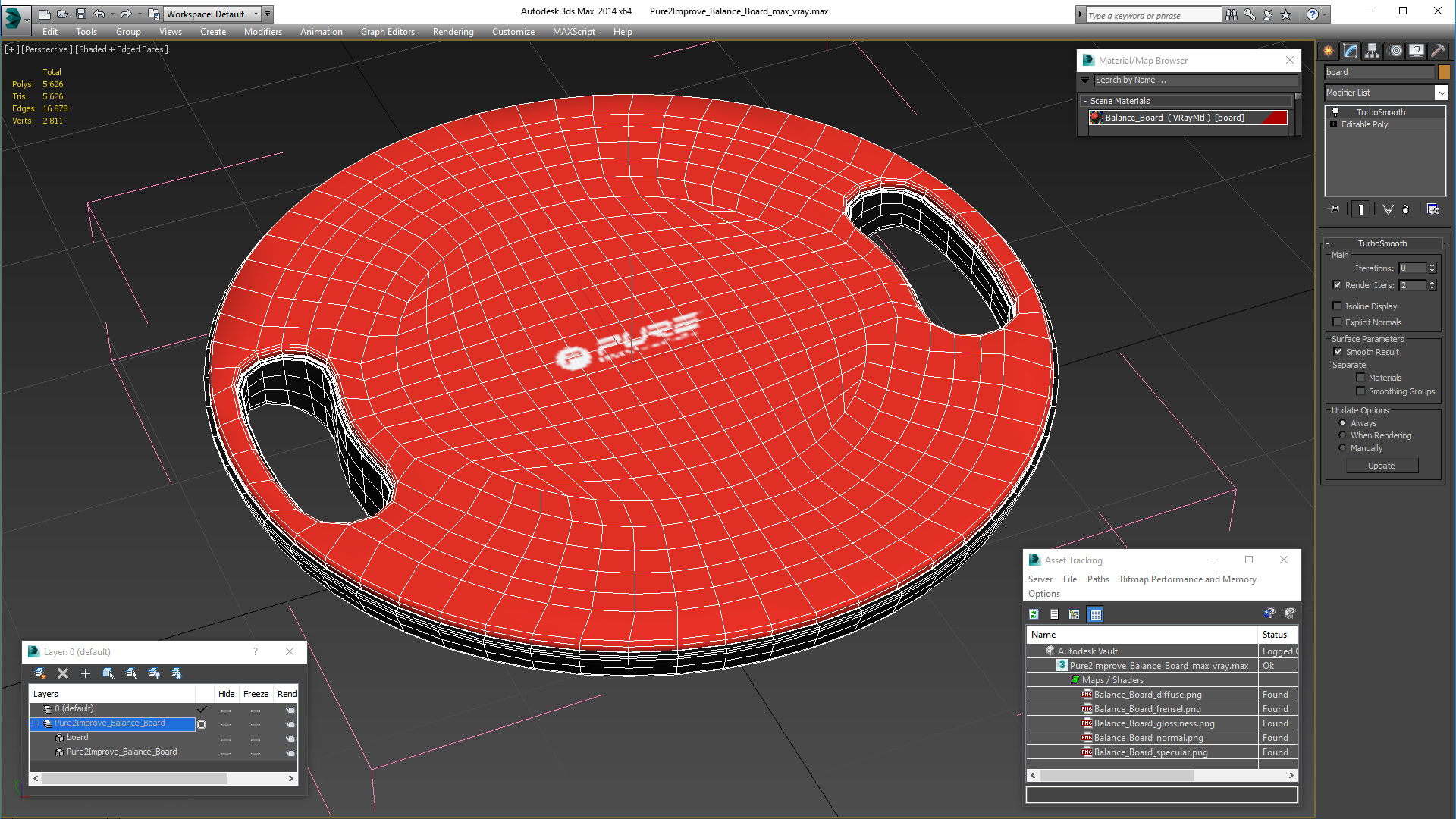Click Status Log icon in Asset Tracking
Viewport: 1456px width, 819px height.
[x=1054, y=614]
